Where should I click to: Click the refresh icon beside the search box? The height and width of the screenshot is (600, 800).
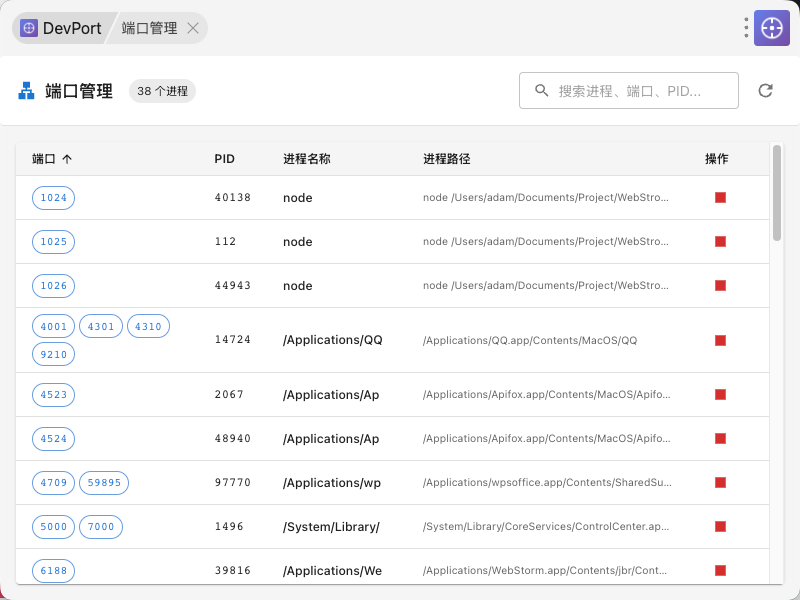(x=765, y=91)
